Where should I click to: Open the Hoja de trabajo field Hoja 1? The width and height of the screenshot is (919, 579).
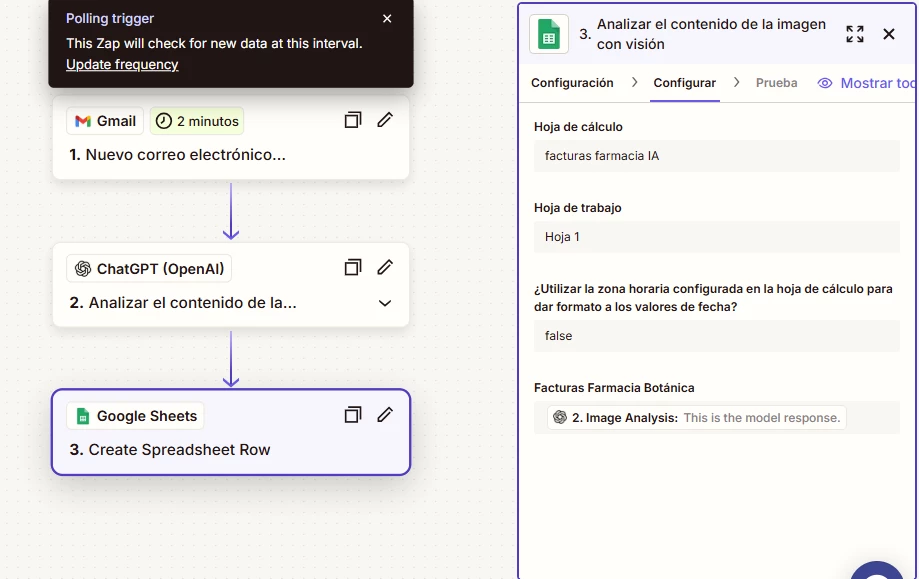pyautogui.click(x=717, y=237)
